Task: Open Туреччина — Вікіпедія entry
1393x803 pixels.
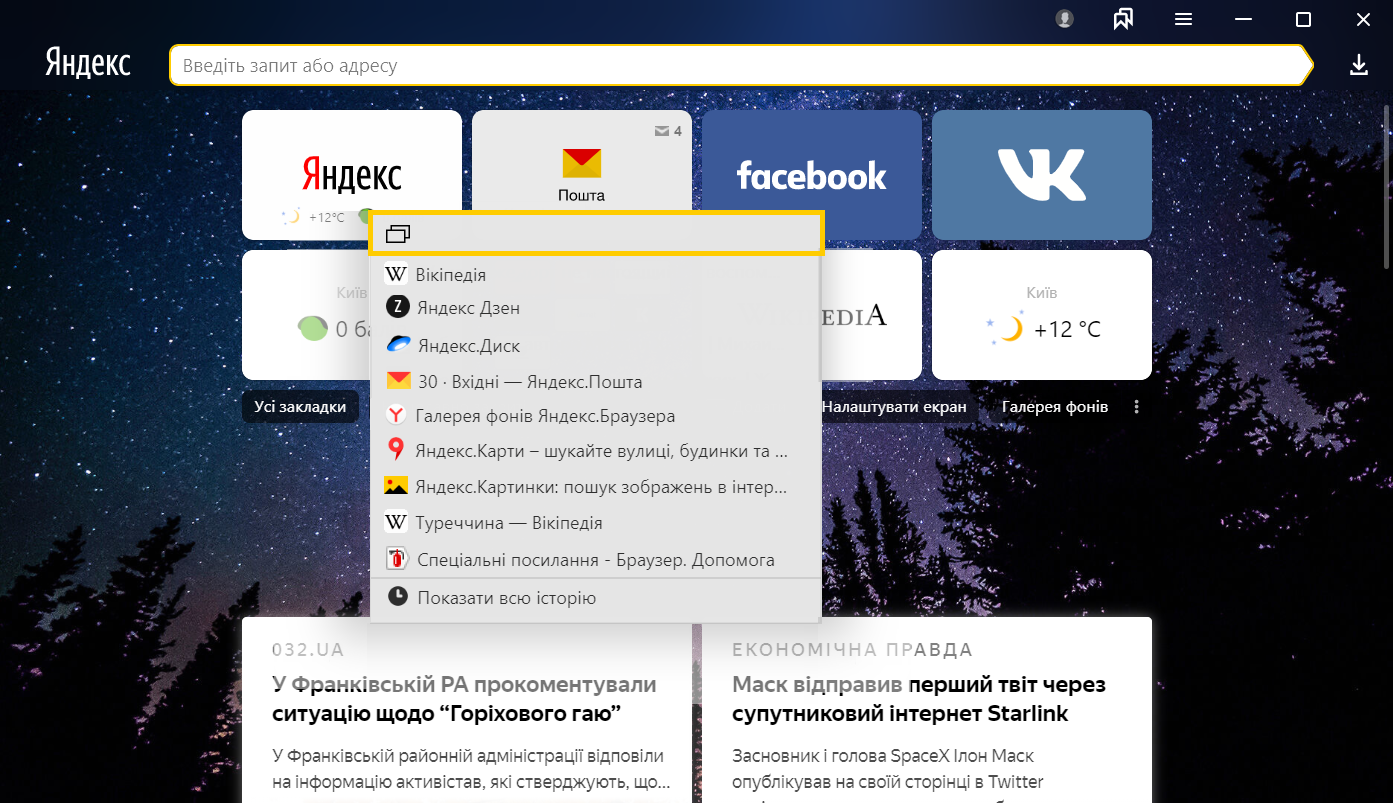Action: (596, 523)
